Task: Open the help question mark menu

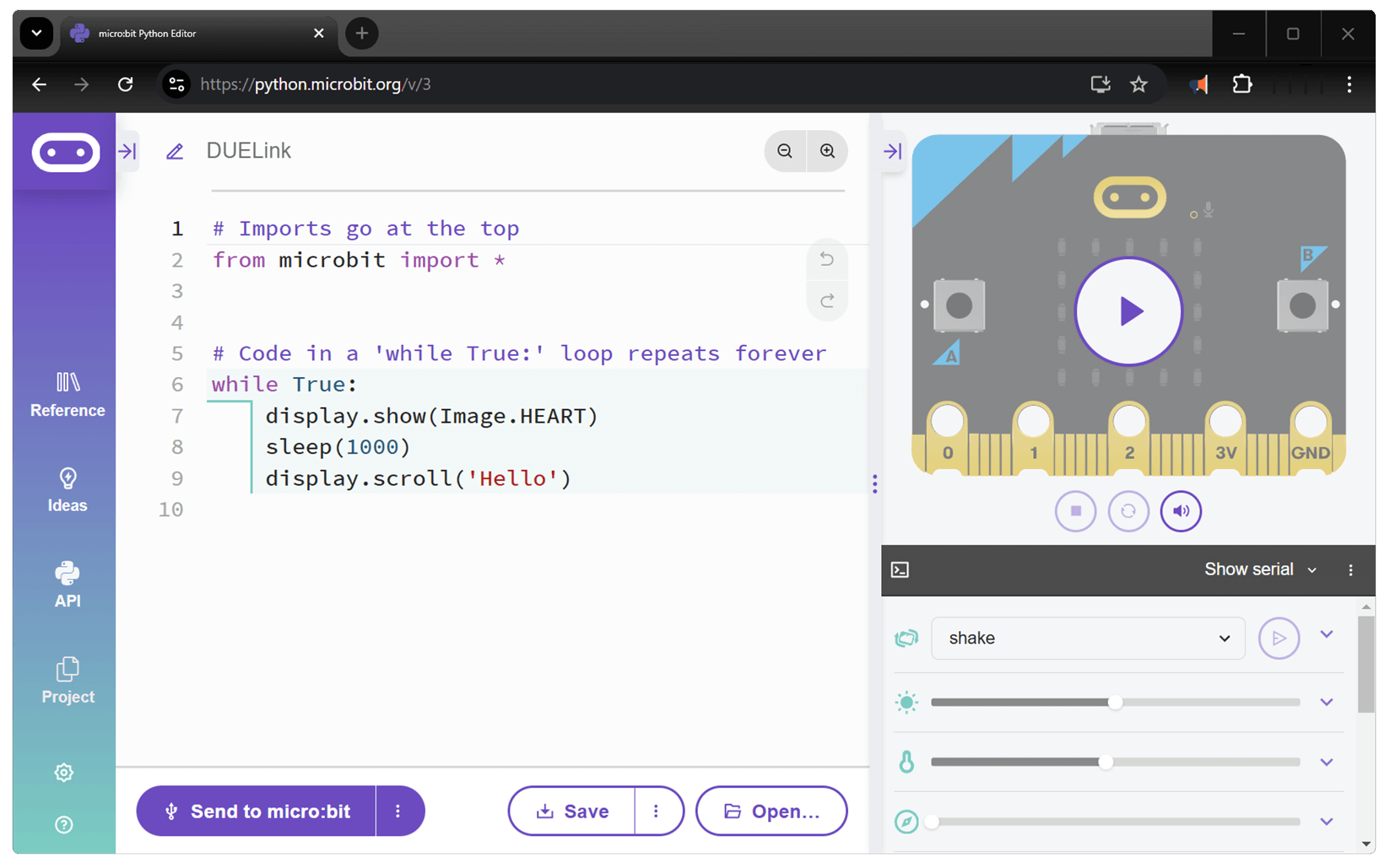Action: [x=64, y=825]
